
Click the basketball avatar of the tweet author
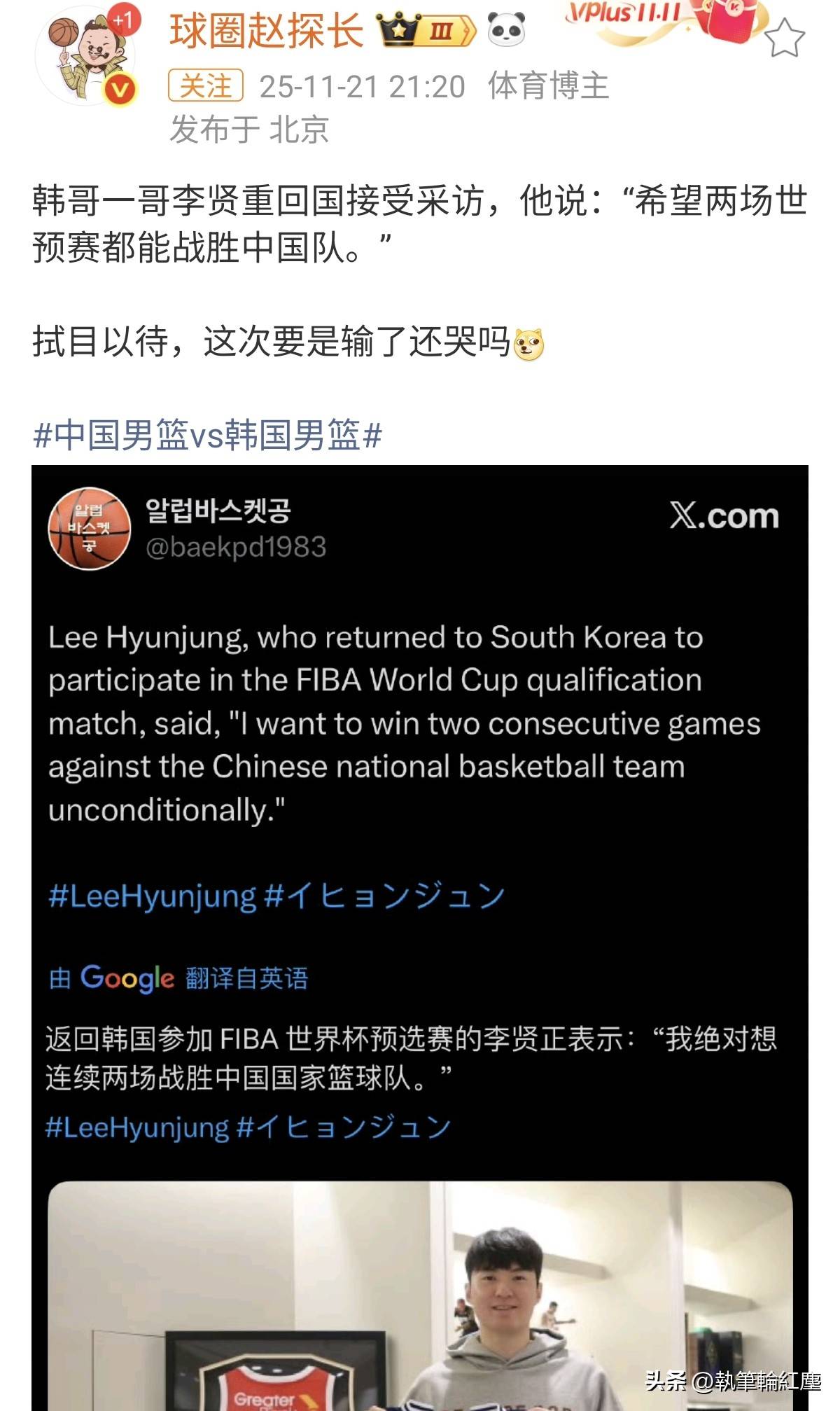89,529
